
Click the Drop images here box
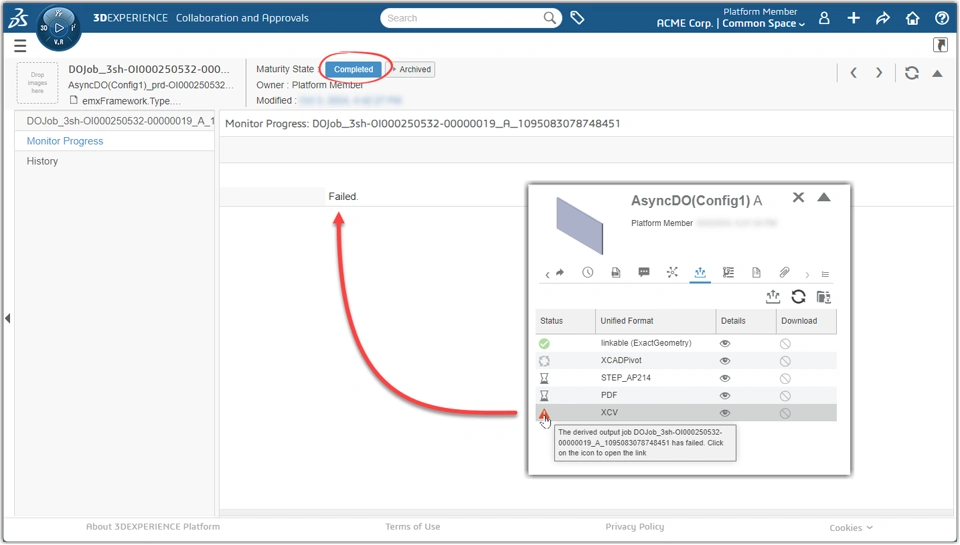(37, 83)
